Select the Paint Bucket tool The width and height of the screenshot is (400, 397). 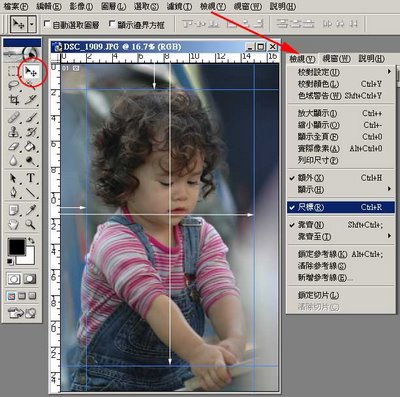[x=30, y=146]
